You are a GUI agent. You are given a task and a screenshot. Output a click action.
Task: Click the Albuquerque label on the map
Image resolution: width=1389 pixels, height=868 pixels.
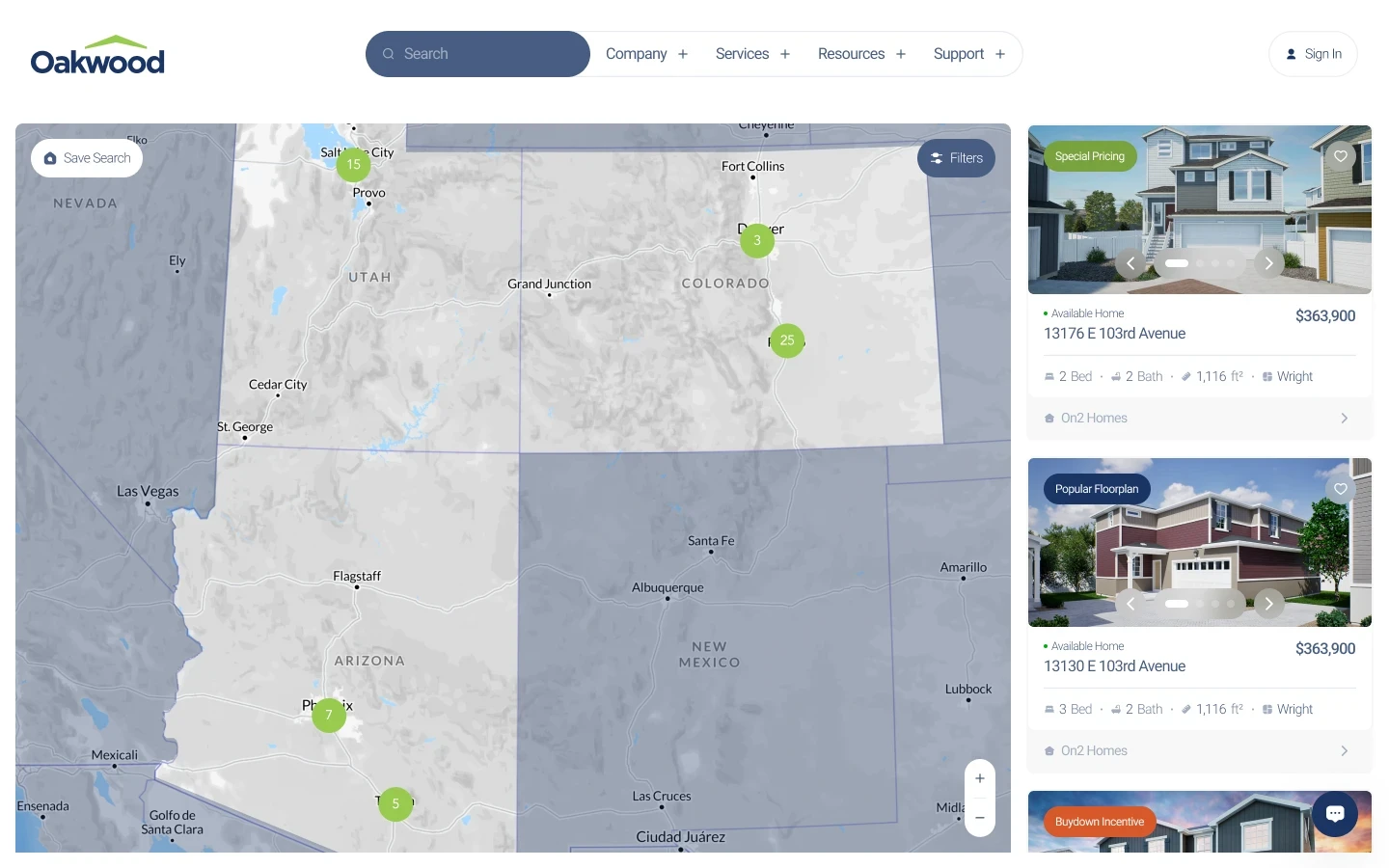coord(667,587)
